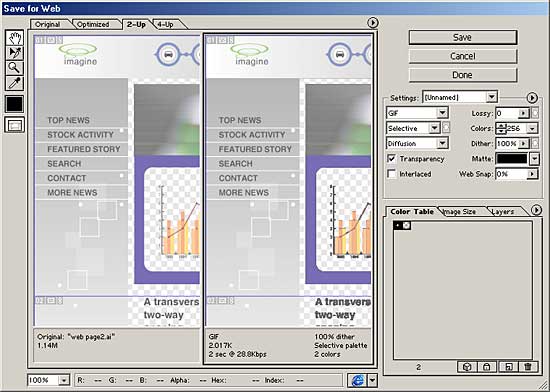
Task: Toggle slices visibility icon
Action: tap(15, 125)
